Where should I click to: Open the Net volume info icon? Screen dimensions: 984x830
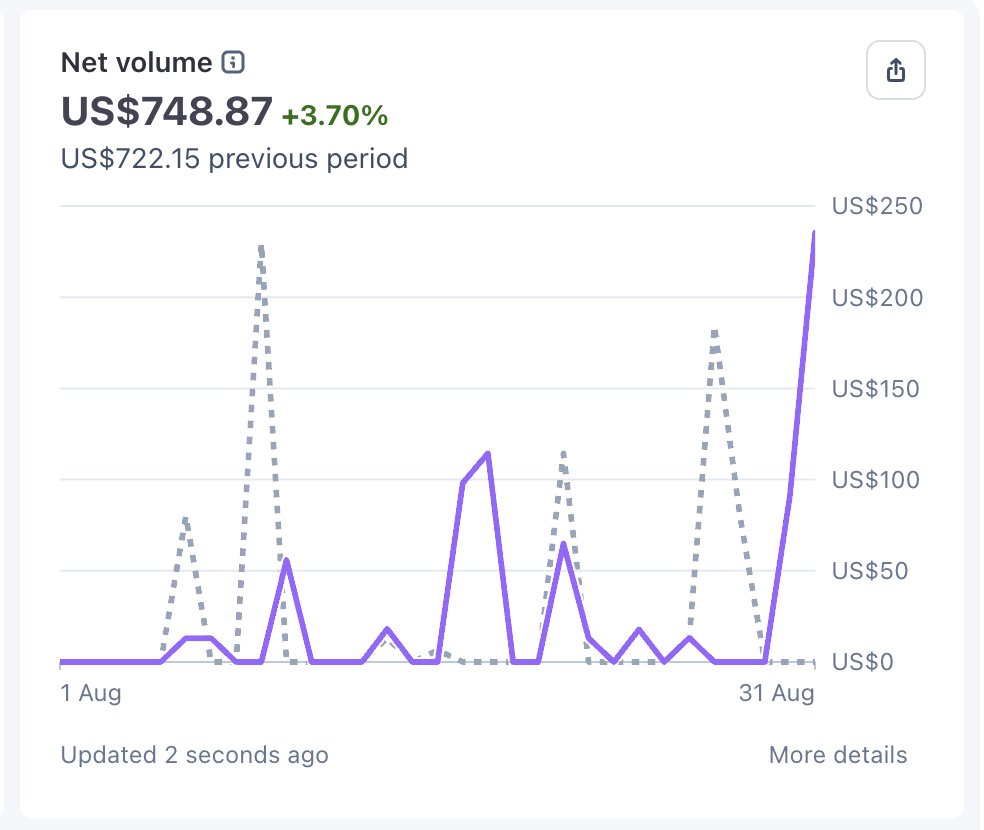233,63
